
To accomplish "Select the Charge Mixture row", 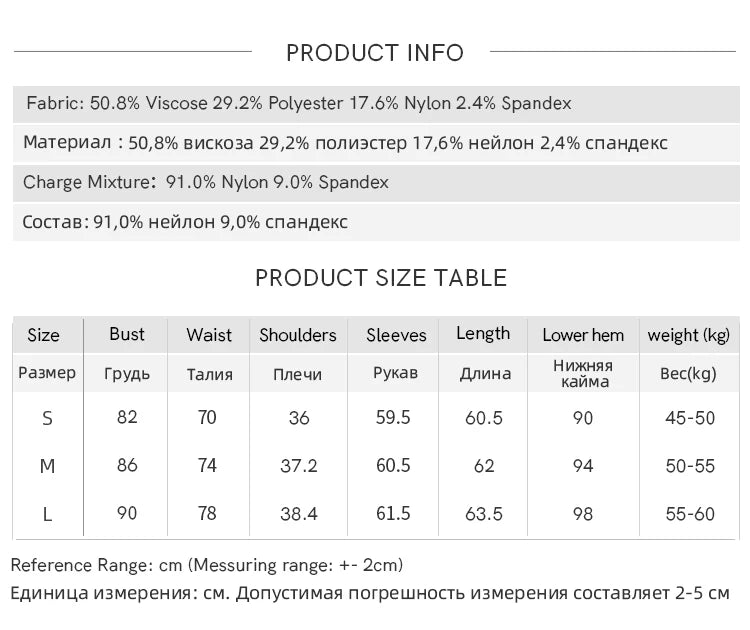I will [376, 183].
